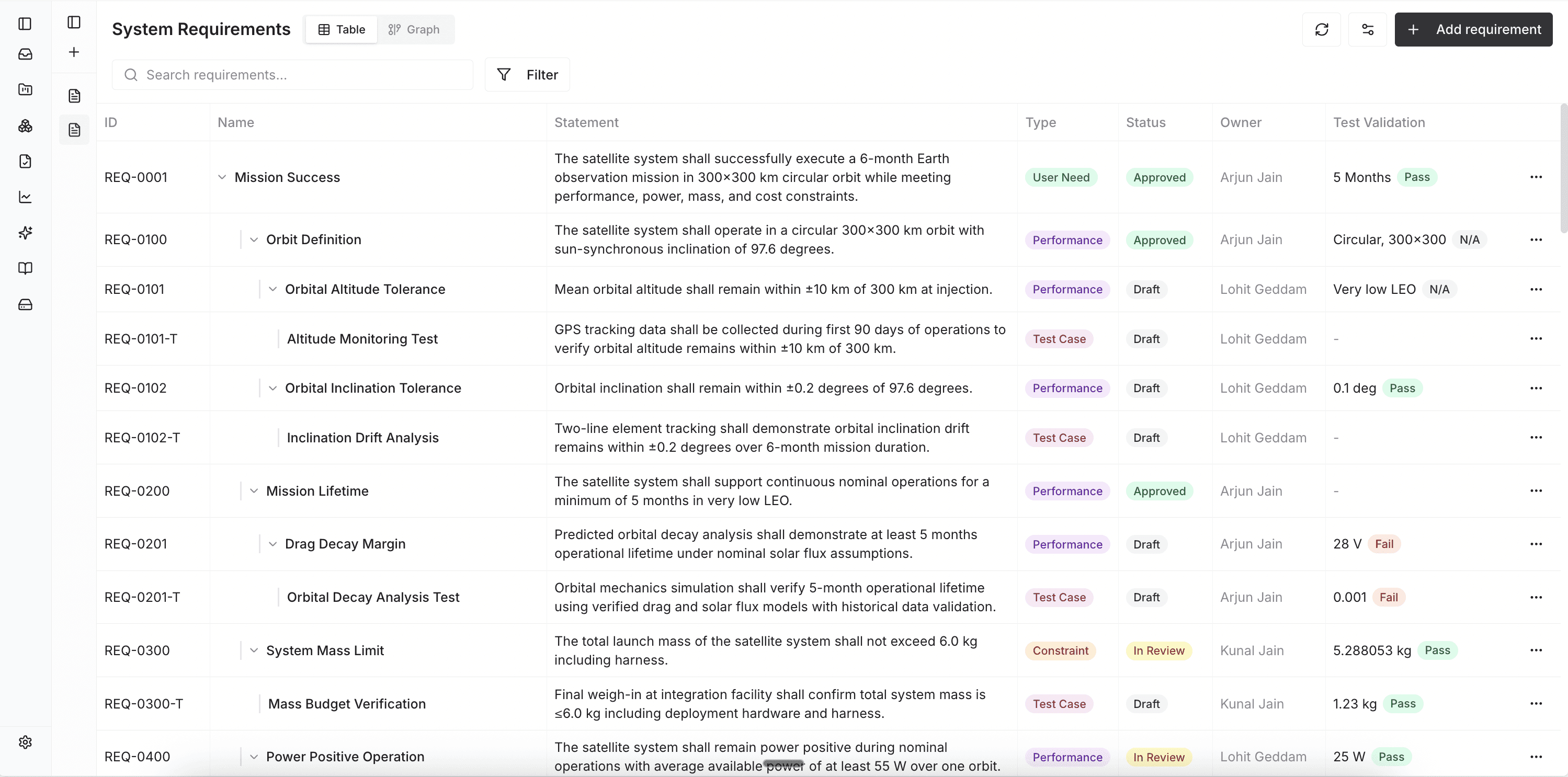
Task: Collapse the Power Positive Operation row
Action: click(254, 756)
